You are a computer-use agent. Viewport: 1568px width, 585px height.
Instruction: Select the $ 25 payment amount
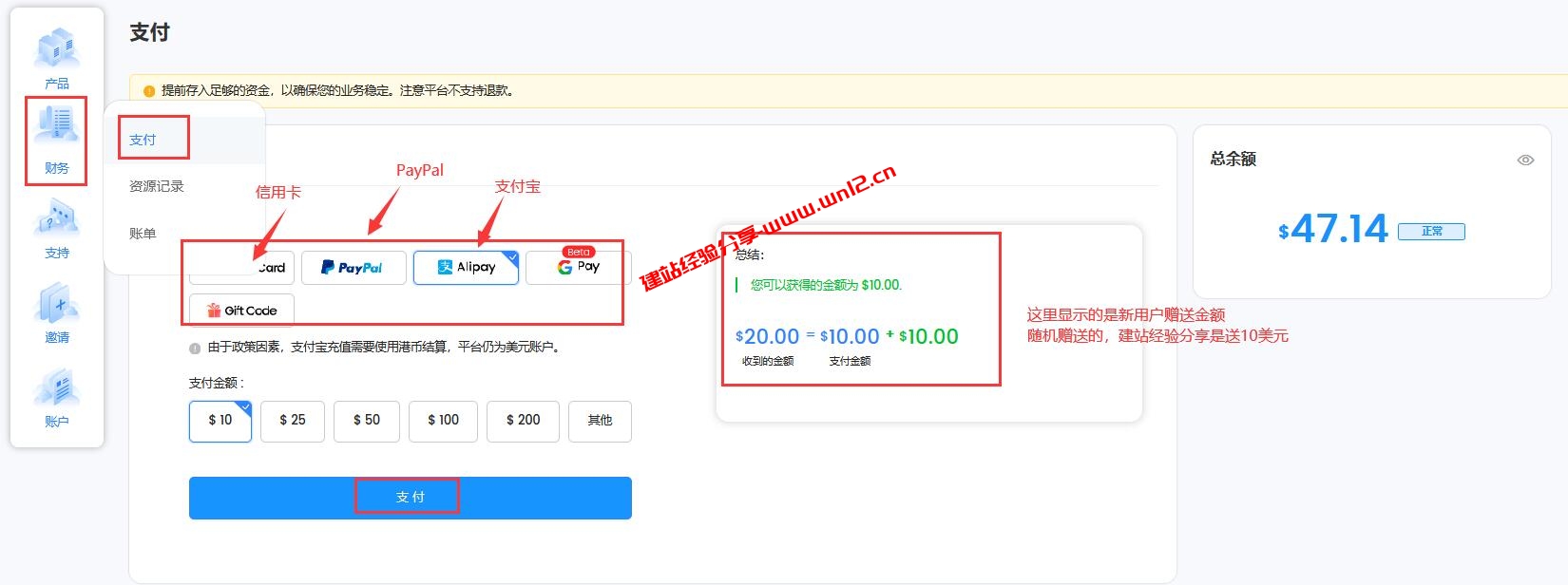pyautogui.click(x=293, y=421)
